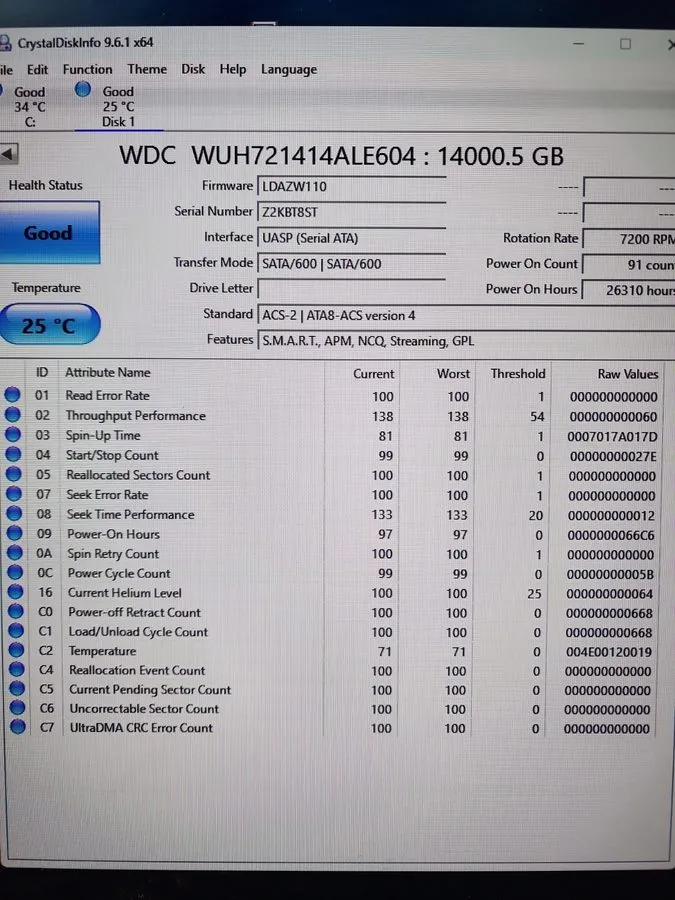Click status dot for Current Pending Sector Count
The image size is (675, 900).
(x=17, y=688)
